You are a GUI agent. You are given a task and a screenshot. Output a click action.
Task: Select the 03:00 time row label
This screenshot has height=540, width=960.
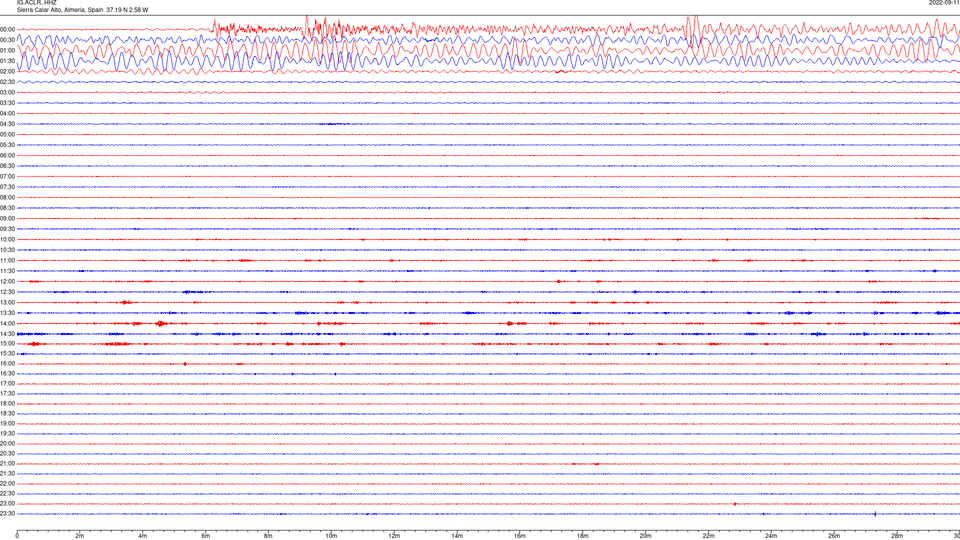click(x=7, y=92)
